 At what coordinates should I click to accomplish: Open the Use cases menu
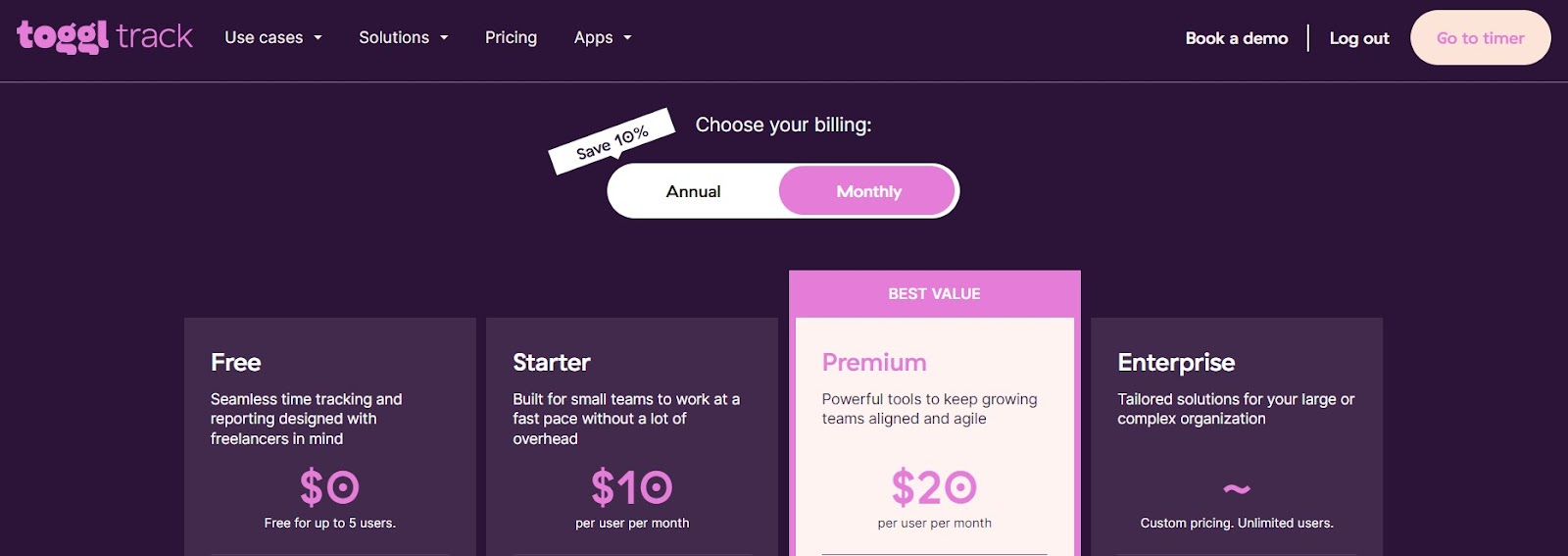point(264,37)
